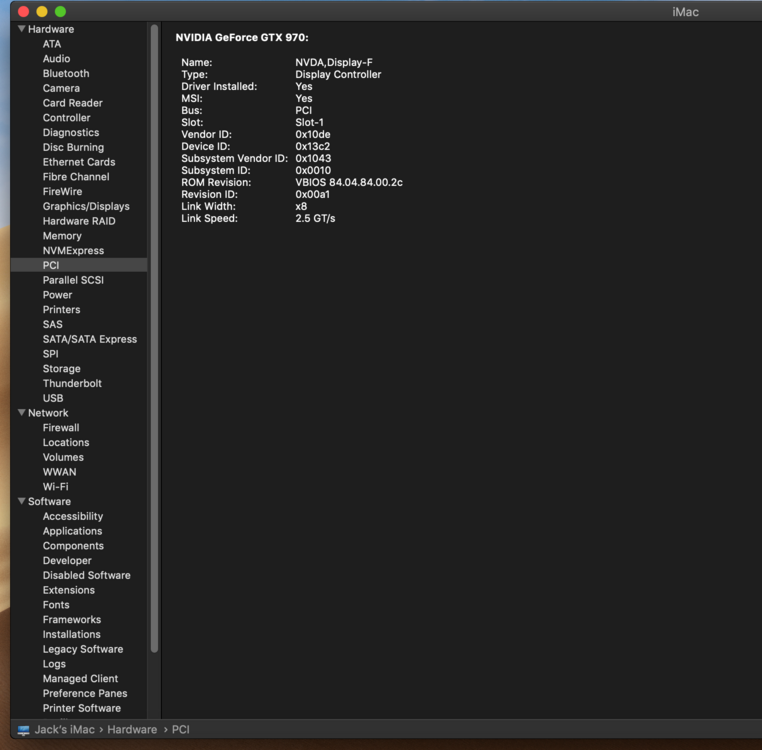Select Bluetooth in the Hardware section
Image resolution: width=762 pixels, height=750 pixels.
[x=66, y=74]
